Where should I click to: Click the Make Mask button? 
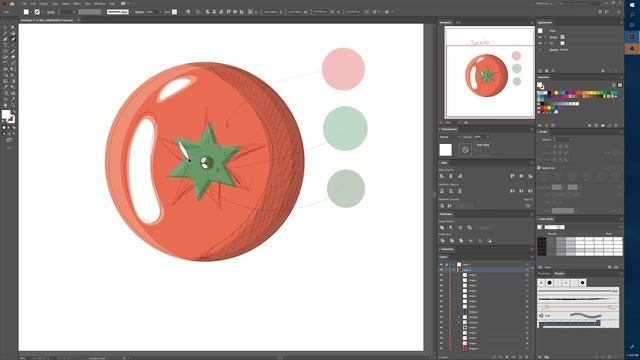pyautogui.click(x=483, y=145)
